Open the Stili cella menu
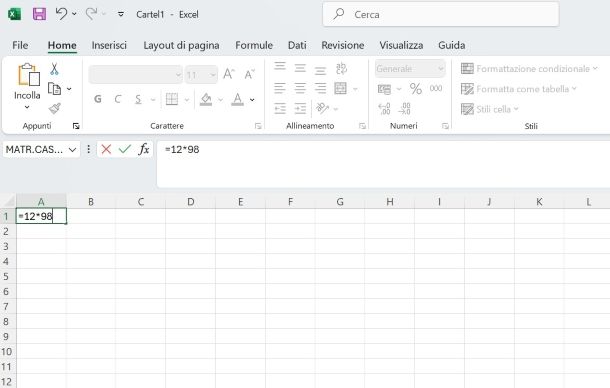This screenshot has height=388, width=610. click(x=489, y=109)
